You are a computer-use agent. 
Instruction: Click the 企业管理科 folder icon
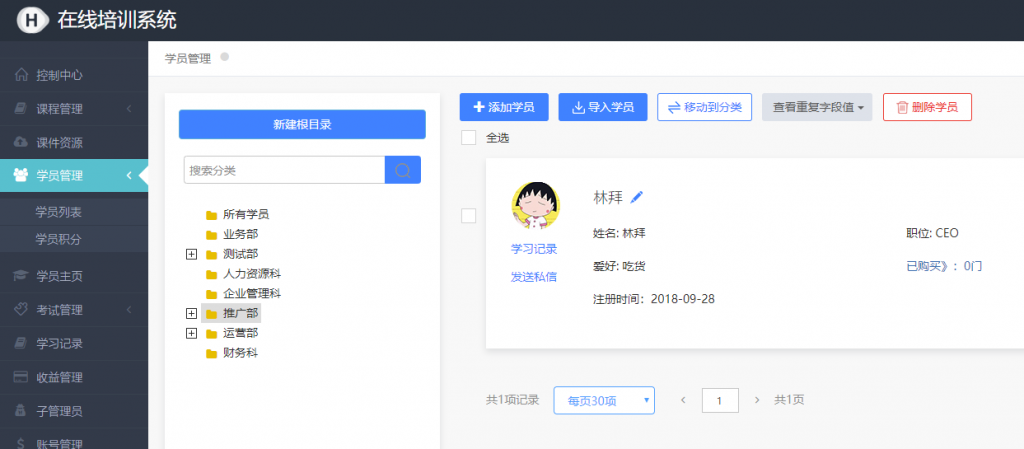click(x=211, y=294)
